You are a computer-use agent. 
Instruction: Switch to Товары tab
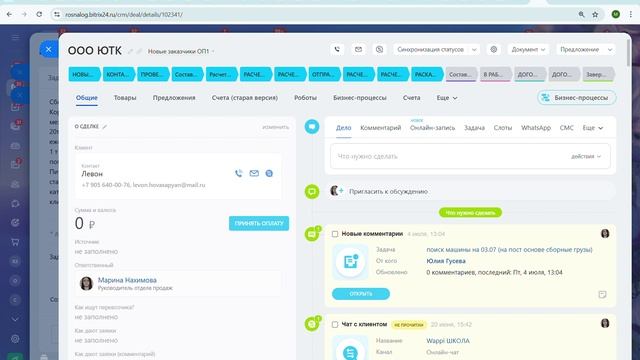click(125, 98)
